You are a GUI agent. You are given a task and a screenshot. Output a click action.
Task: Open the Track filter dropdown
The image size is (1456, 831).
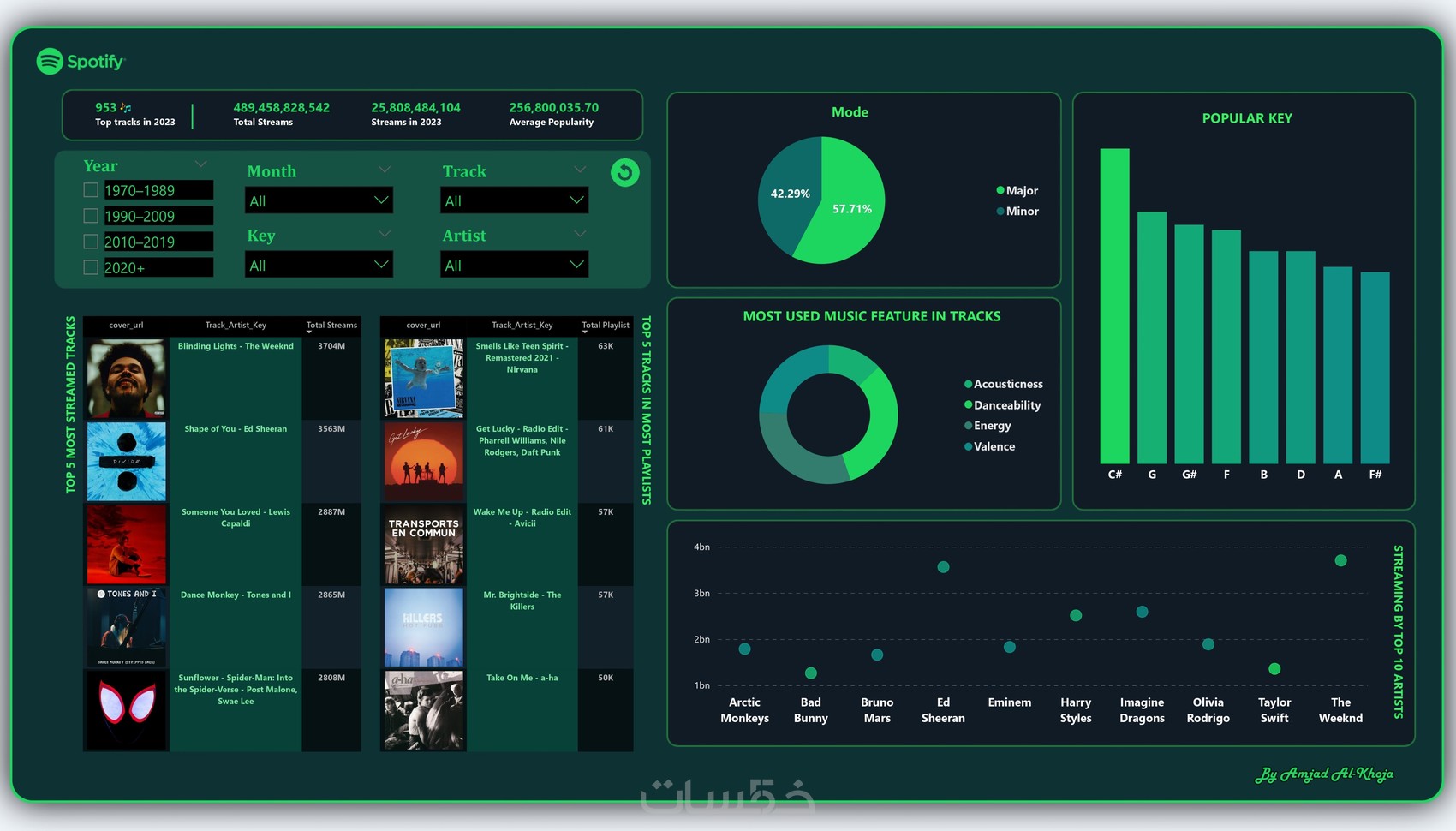point(514,200)
